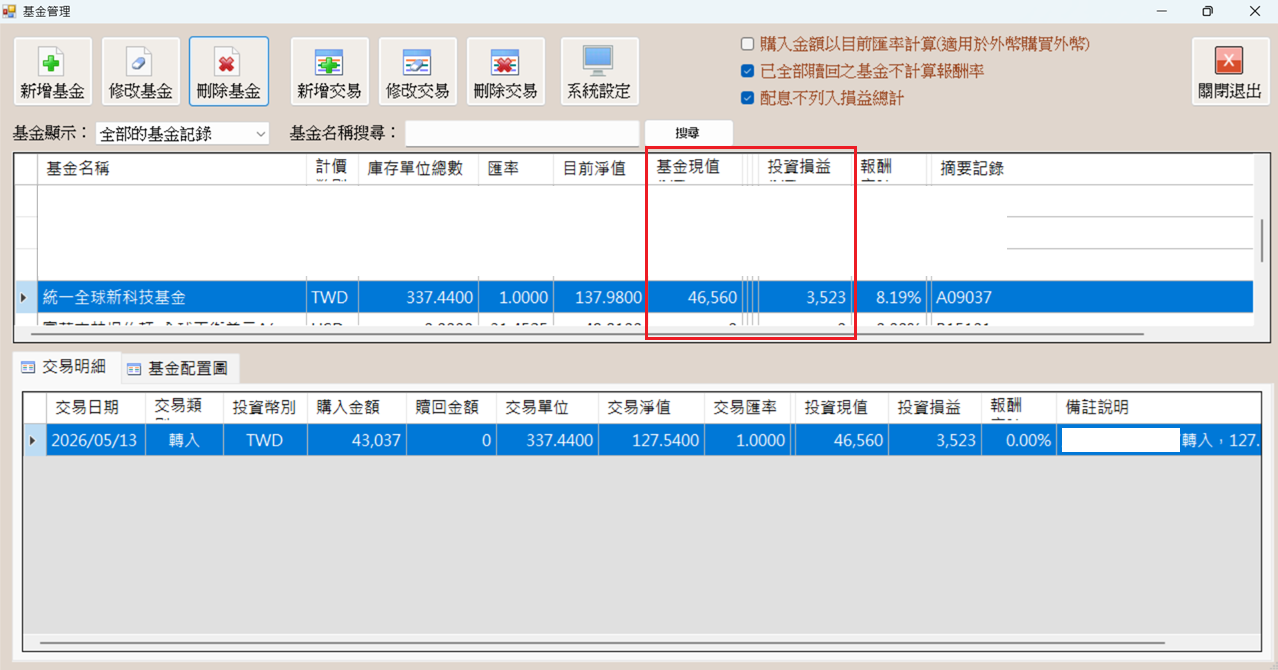Image resolution: width=1278 pixels, height=670 pixels.
Task: Click the transaction list horizontal scrollbar
Action: (600, 642)
